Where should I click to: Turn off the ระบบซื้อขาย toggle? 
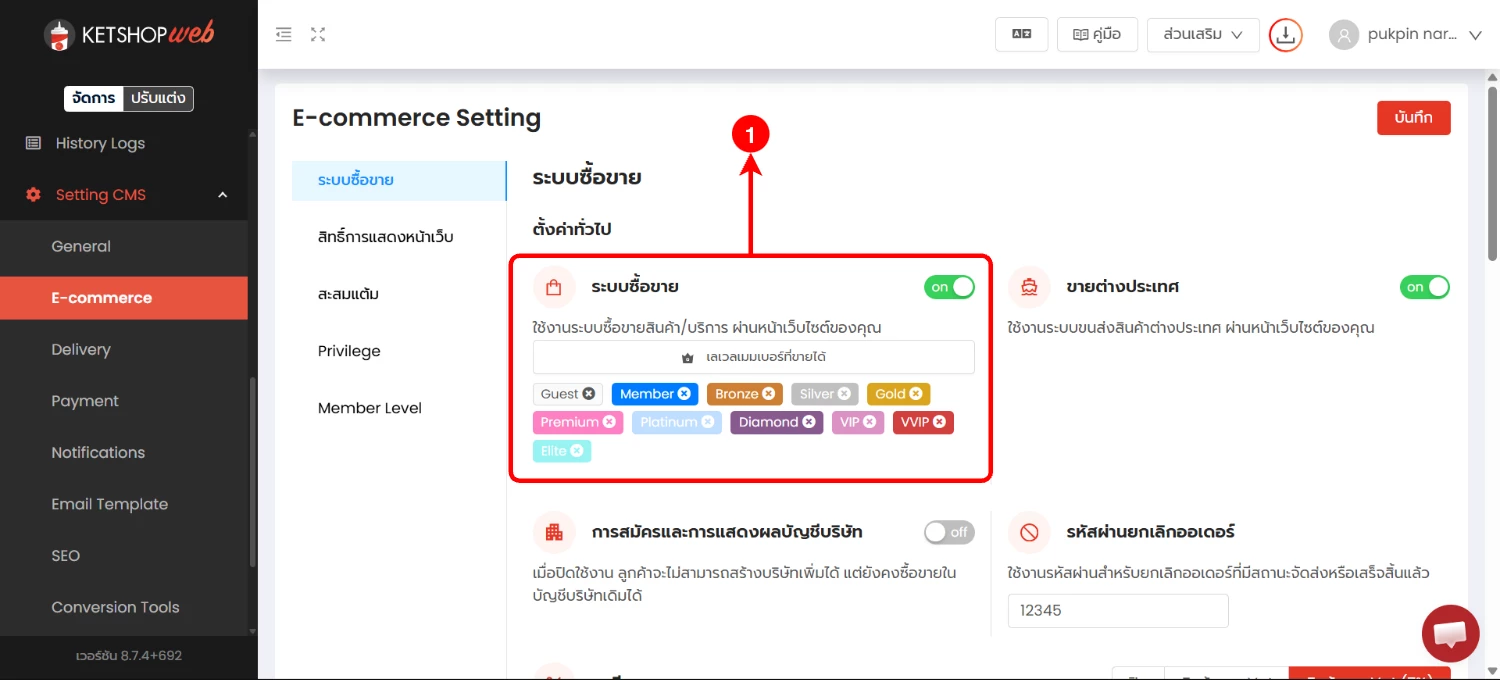coord(949,287)
